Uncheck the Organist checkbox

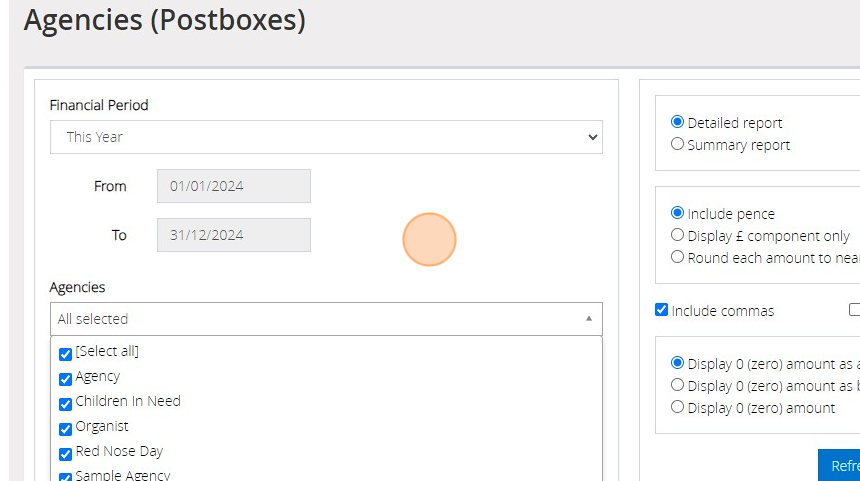point(65,429)
